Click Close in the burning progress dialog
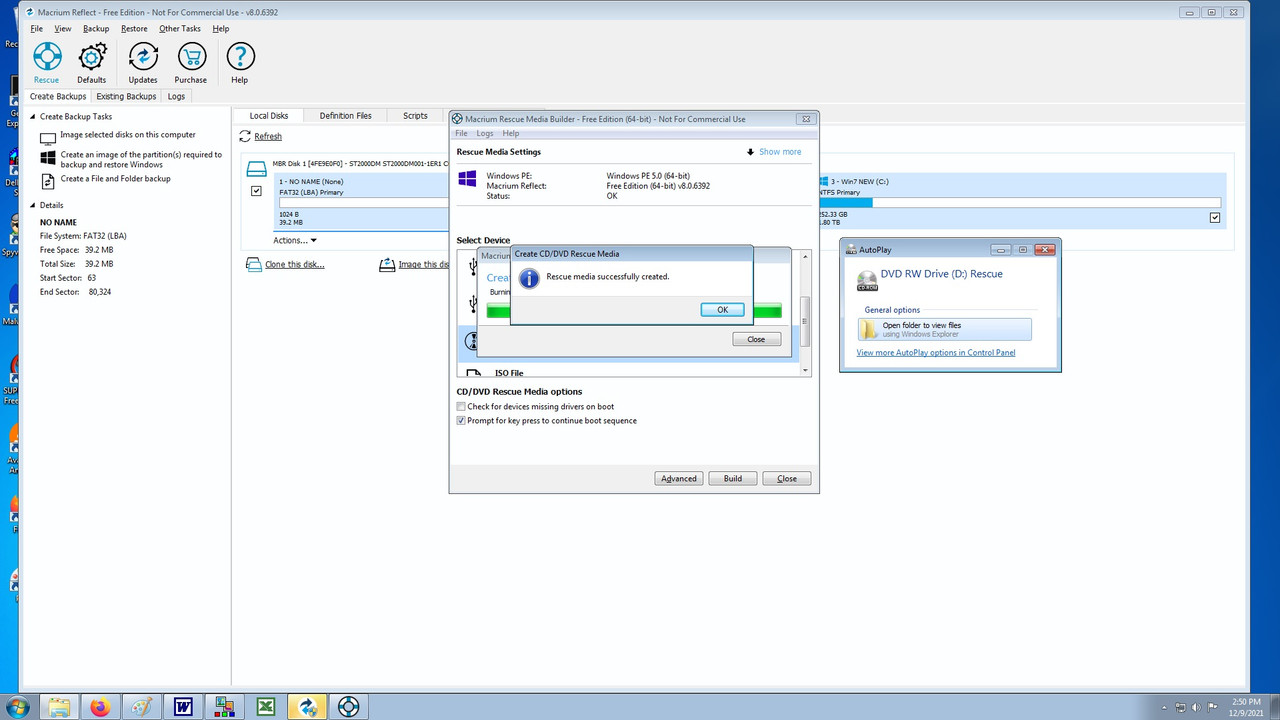This screenshot has width=1280, height=720. click(756, 339)
